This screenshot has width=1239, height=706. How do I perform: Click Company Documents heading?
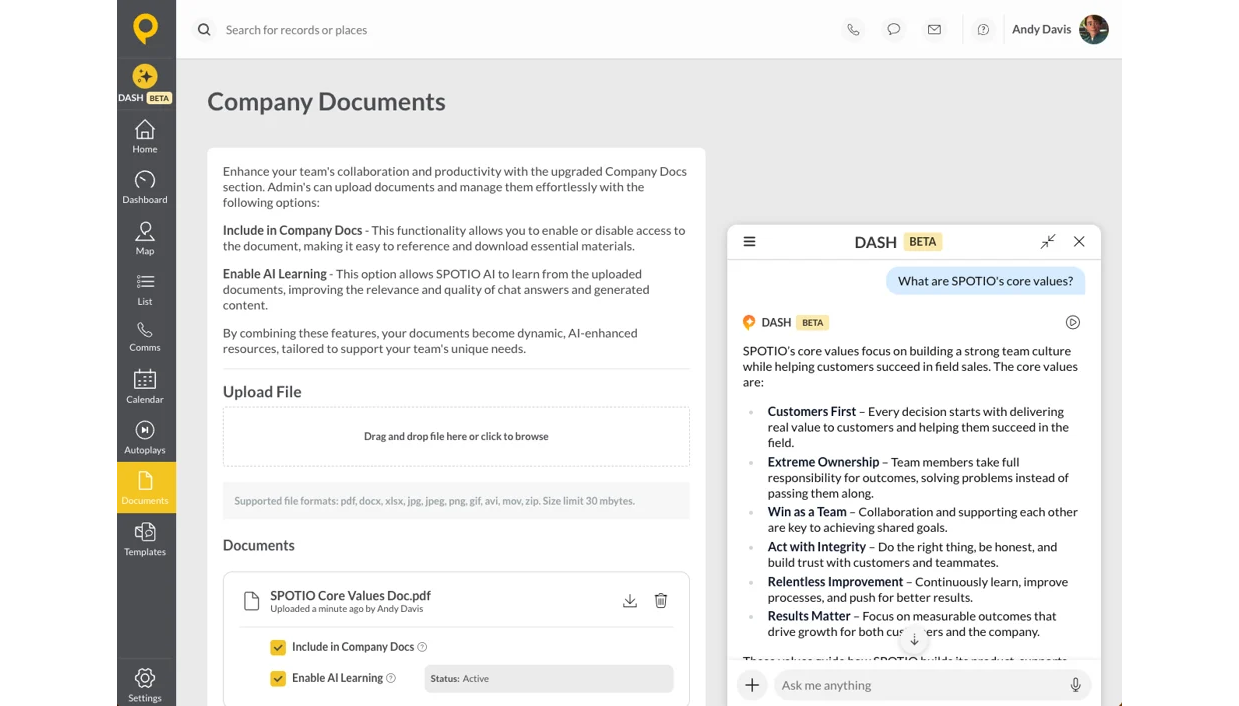[x=326, y=101]
